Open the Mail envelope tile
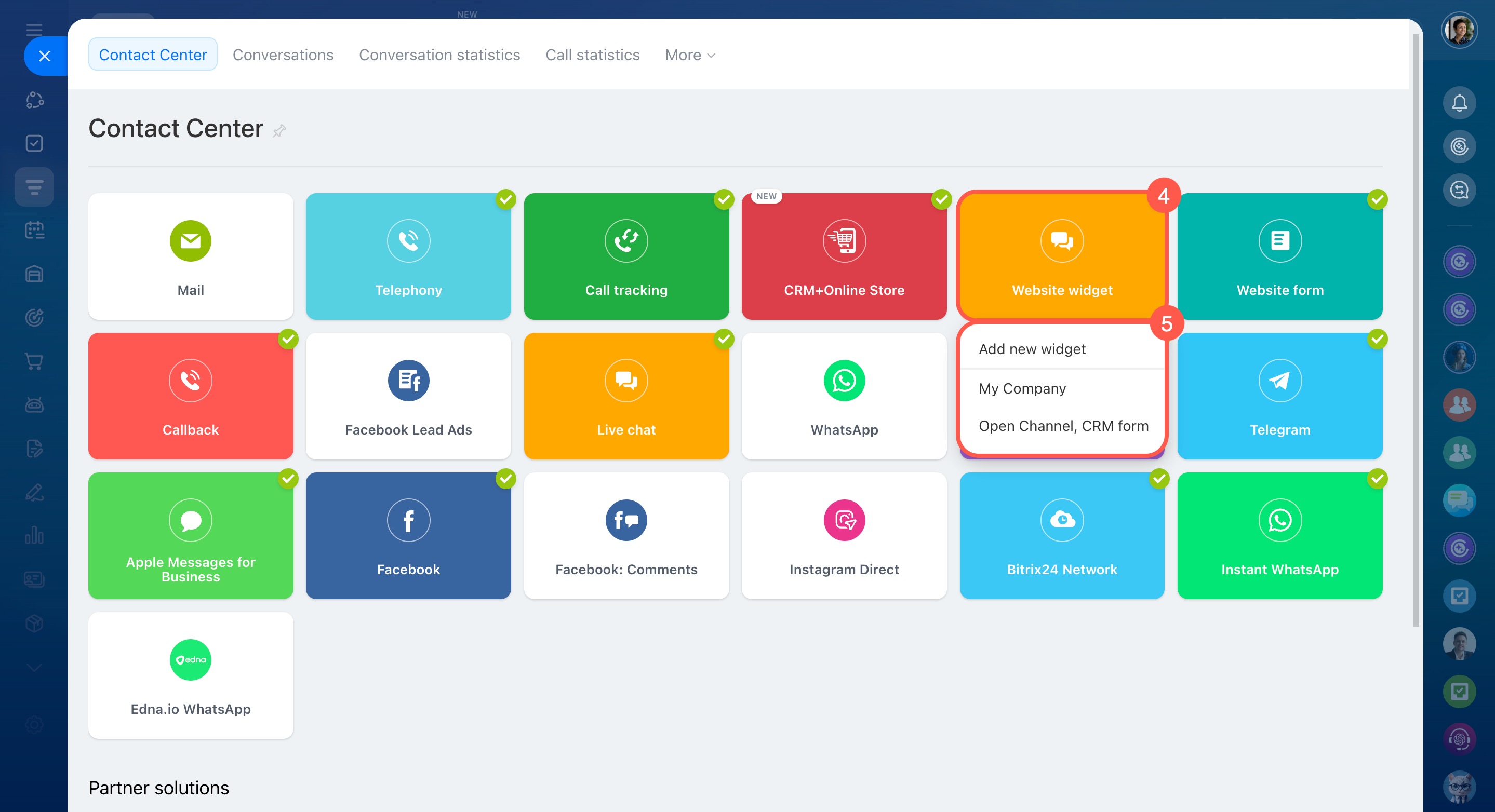The width and height of the screenshot is (1495, 812). (190, 241)
